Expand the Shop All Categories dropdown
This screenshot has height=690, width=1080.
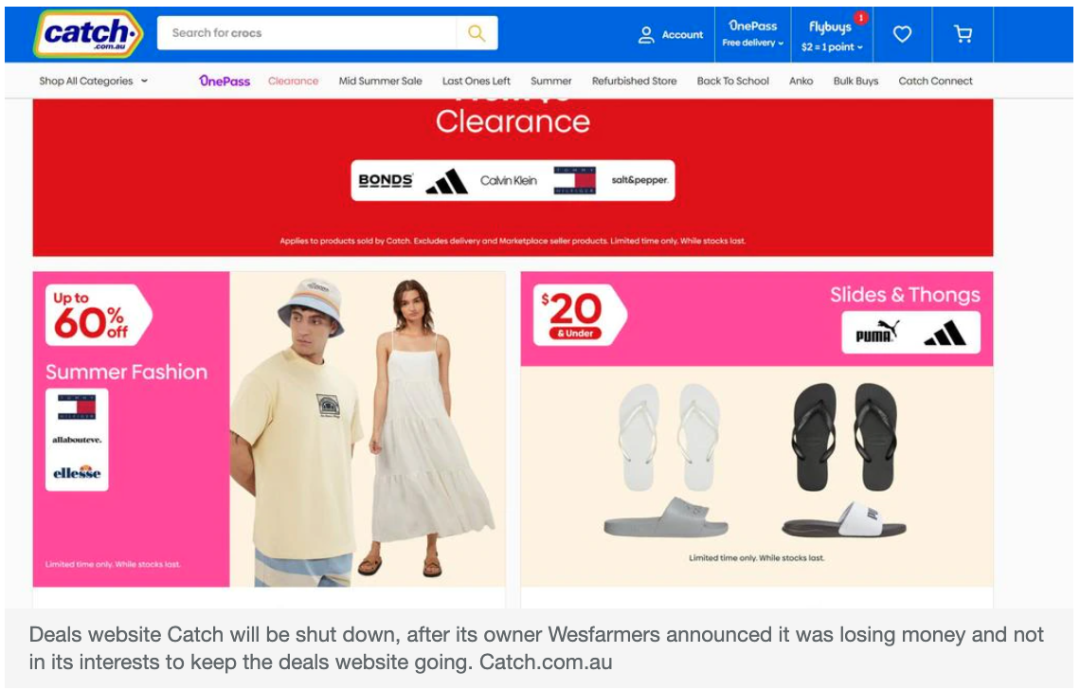pos(94,81)
